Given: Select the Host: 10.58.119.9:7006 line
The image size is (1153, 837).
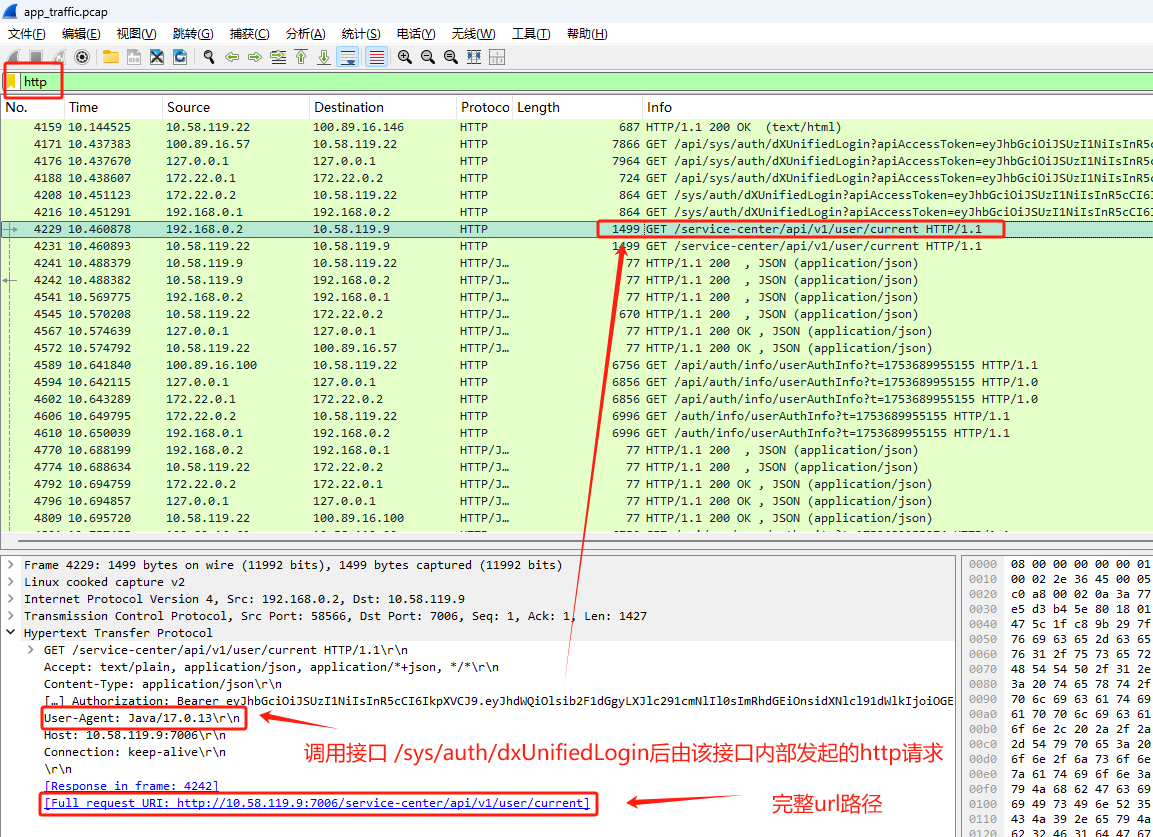Looking at the screenshot, I should pyautogui.click(x=135, y=734).
